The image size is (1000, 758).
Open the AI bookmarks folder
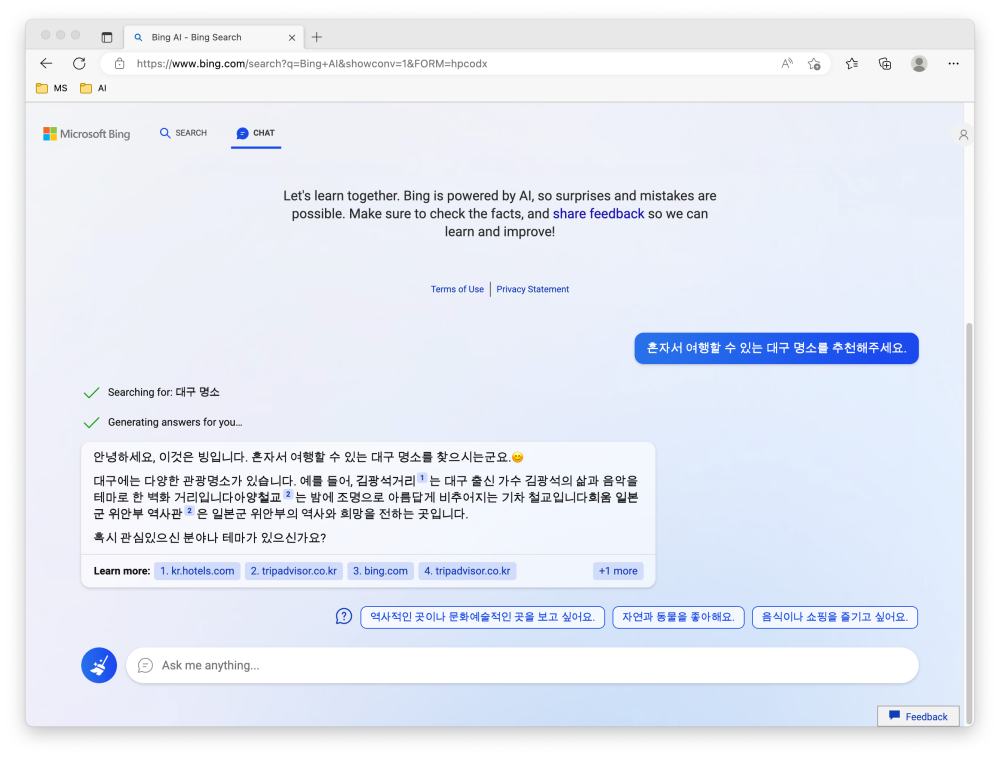93,88
